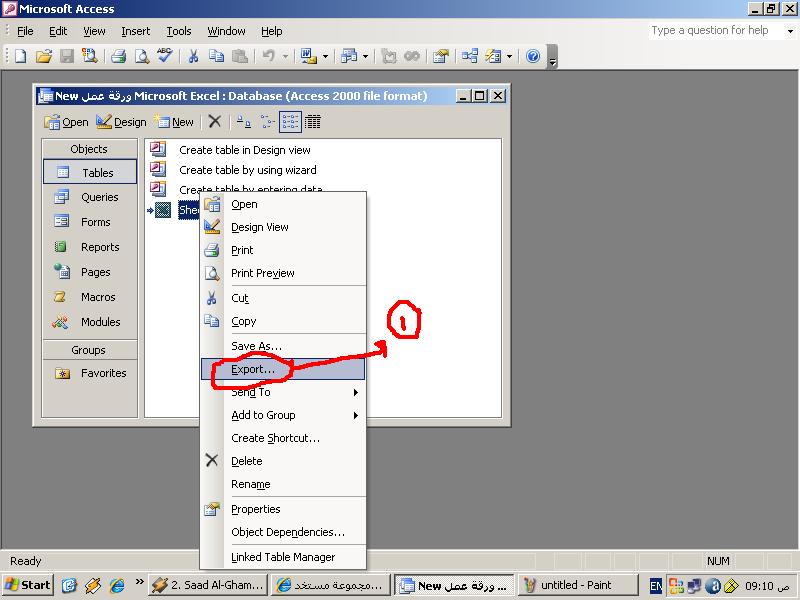The image size is (800, 600).
Task: Click the Relationships toolbar icon
Action: pos(469,57)
